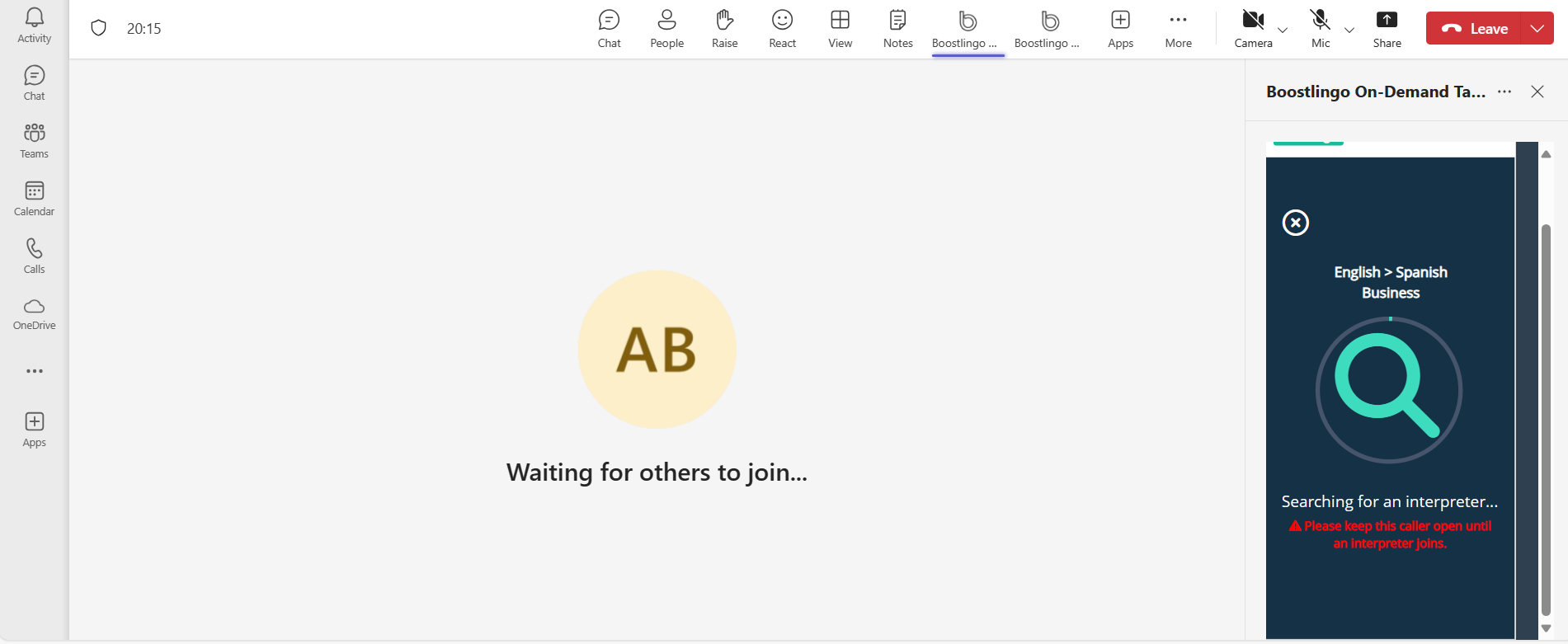Unmute the Mic

1320,29
